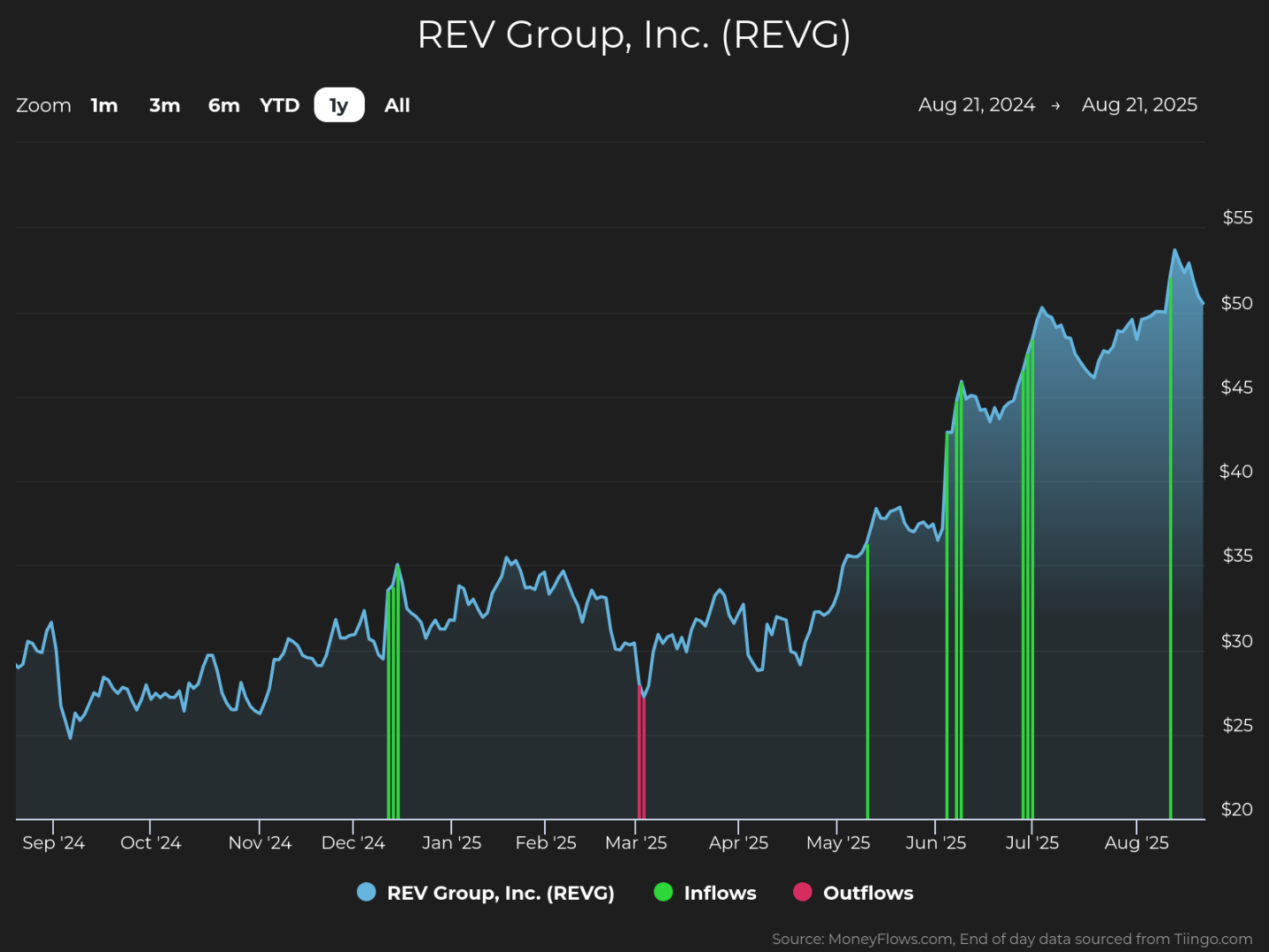Click the 'Nov '24' axis label
The image size is (1269, 952).
[x=260, y=842]
